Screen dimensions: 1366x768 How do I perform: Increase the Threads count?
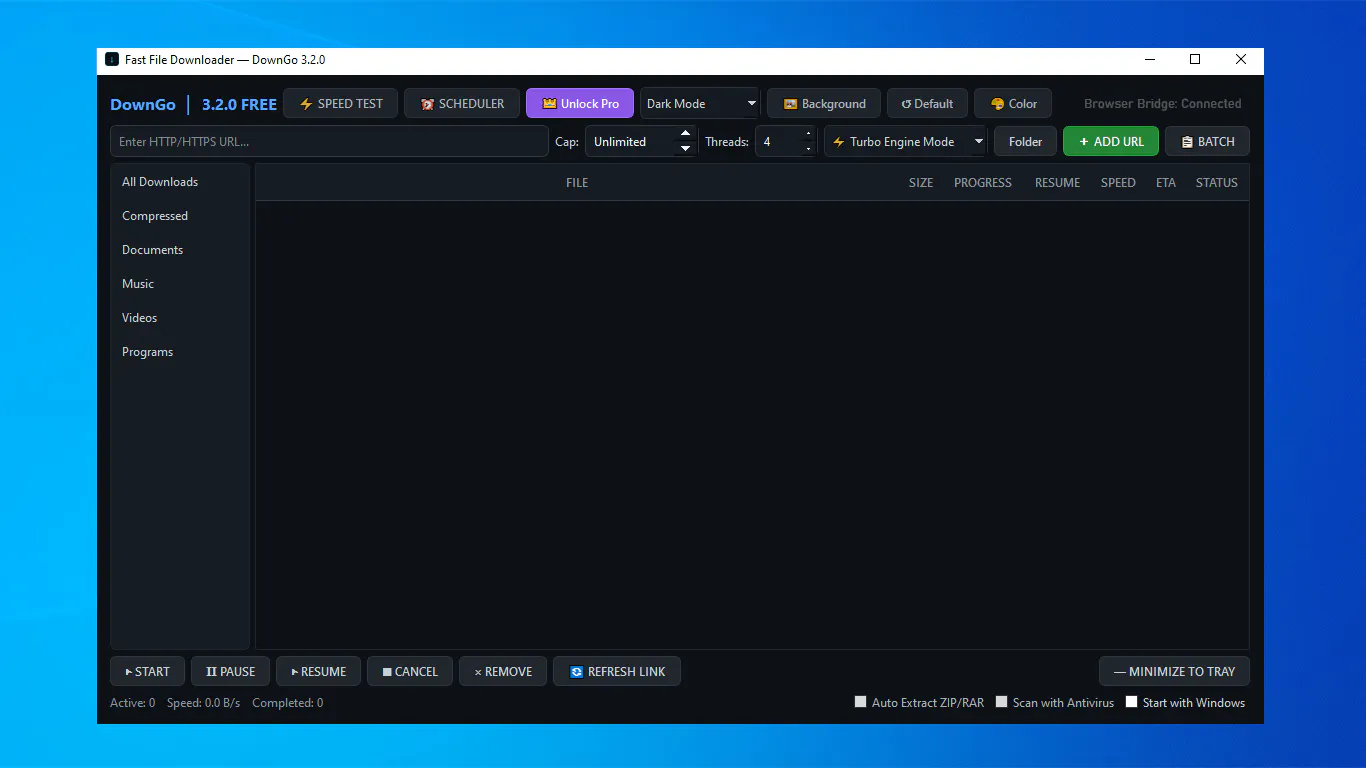pos(808,135)
